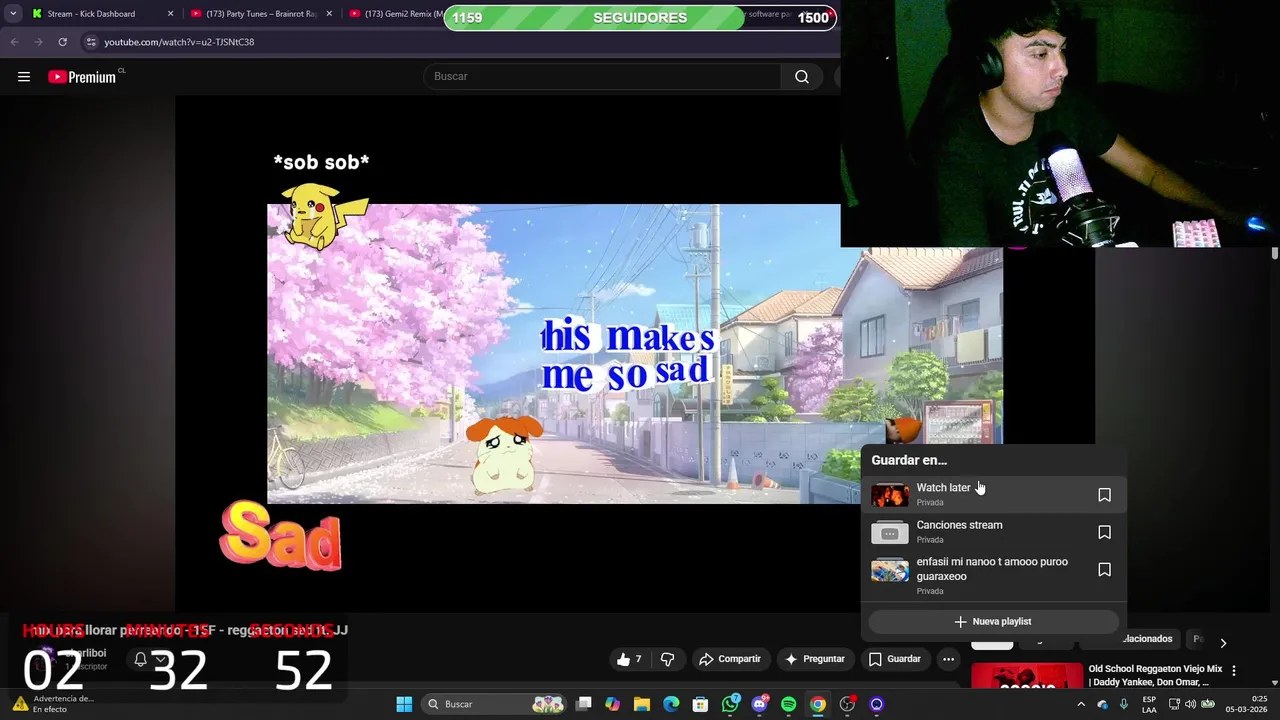Close the Stream - Kick Dashboard tab
This screenshot has width=1280, height=720.
point(170,14)
